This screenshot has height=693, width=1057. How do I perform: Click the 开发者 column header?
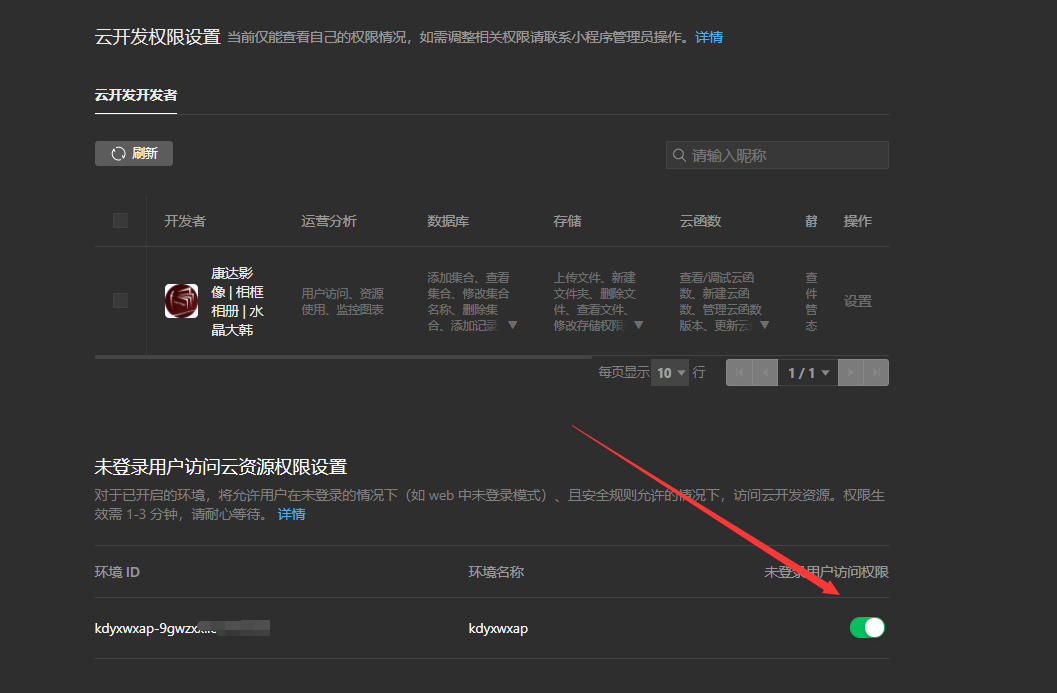185,221
